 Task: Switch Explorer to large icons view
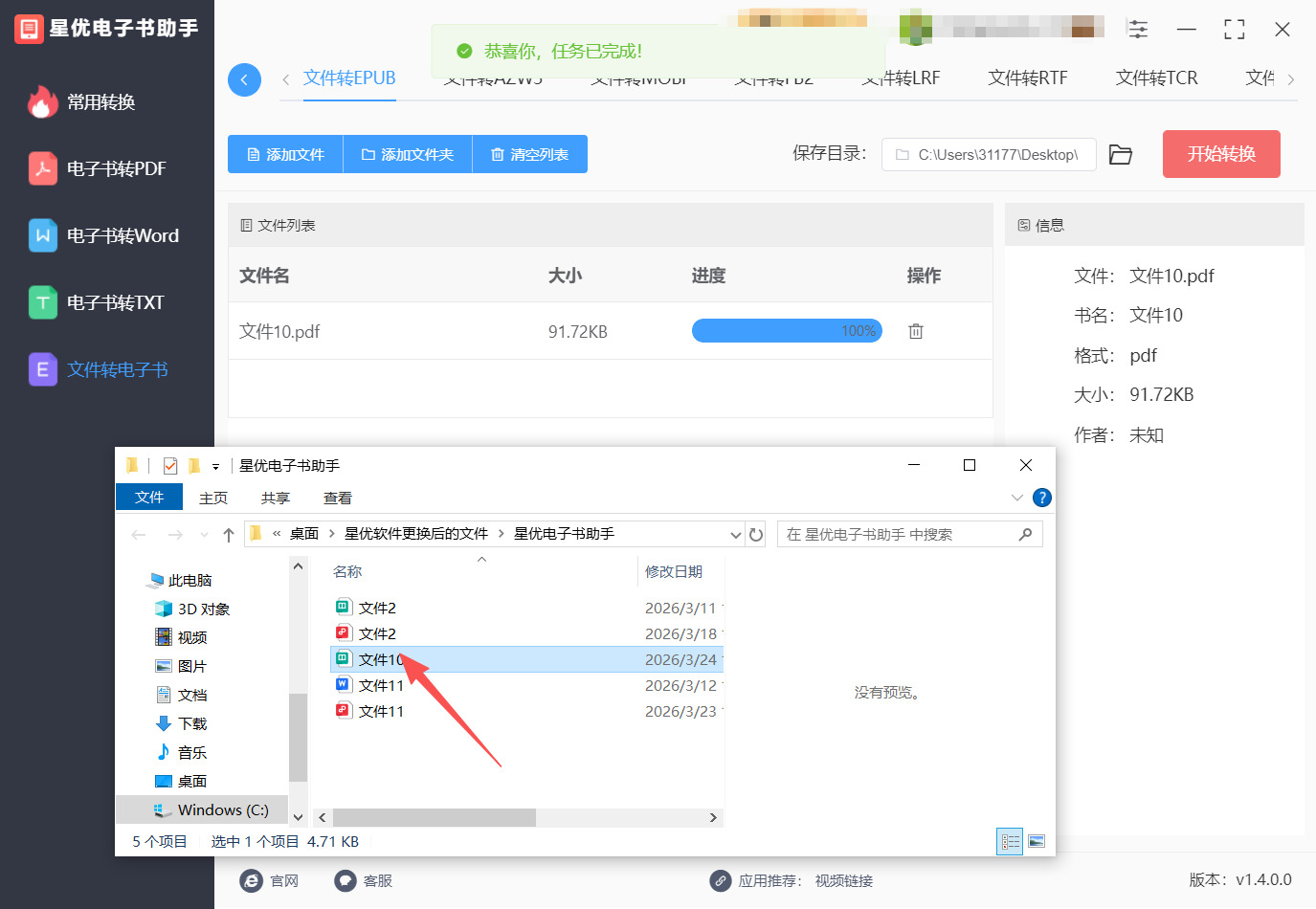(x=1037, y=842)
